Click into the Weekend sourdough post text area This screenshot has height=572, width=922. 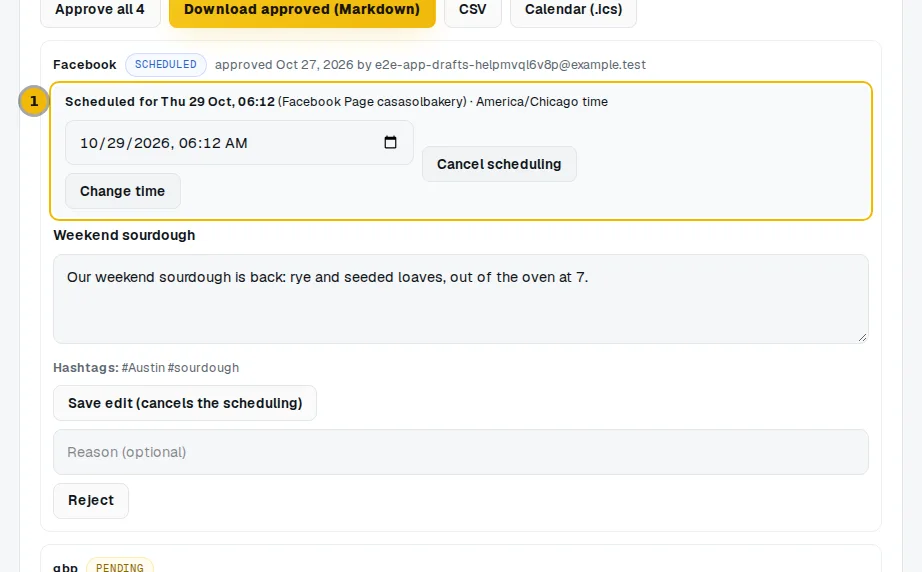[x=460, y=299]
